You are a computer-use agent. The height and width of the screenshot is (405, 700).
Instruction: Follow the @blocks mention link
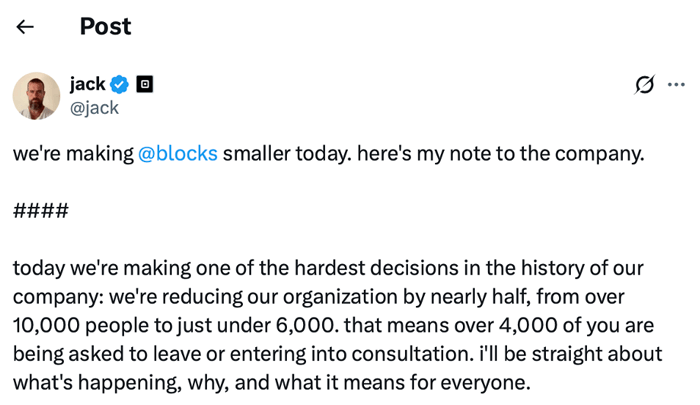tap(178, 155)
